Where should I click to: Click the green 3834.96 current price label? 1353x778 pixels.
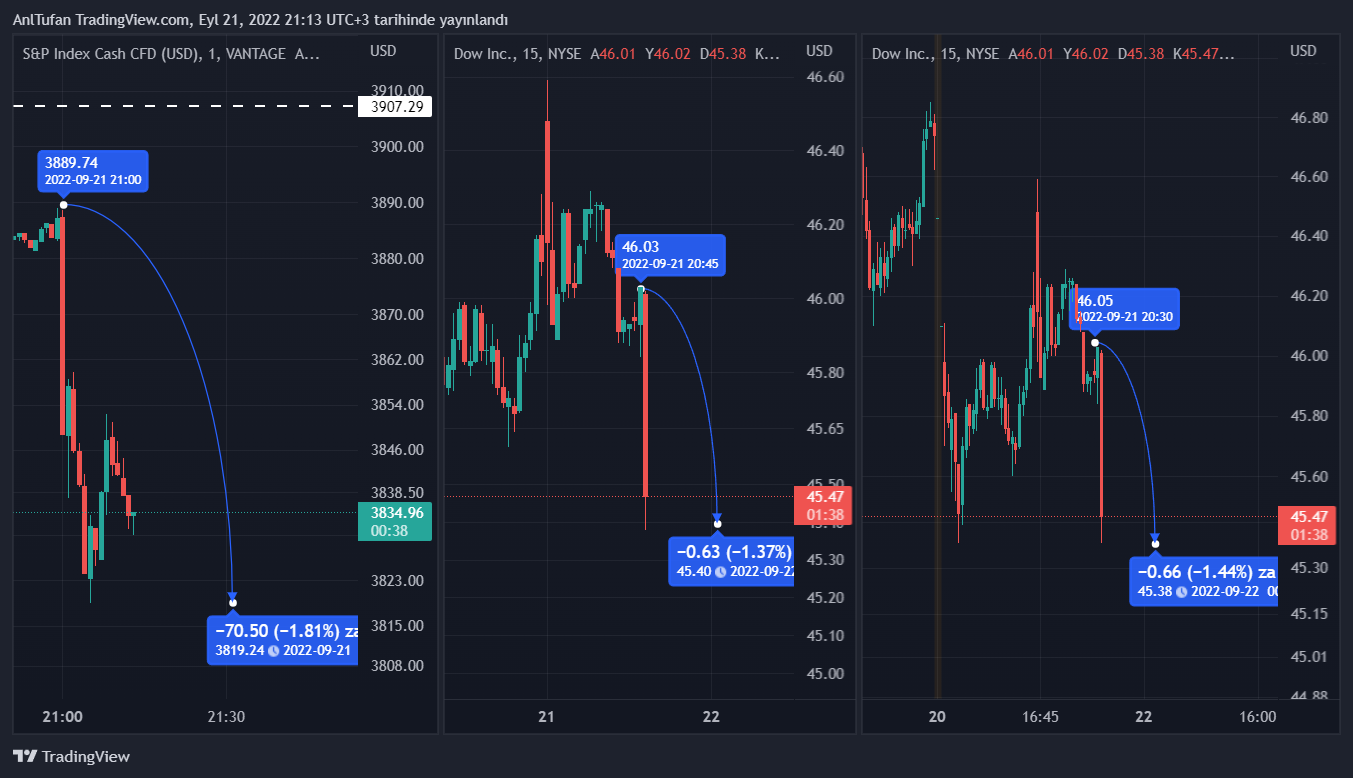(x=394, y=521)
